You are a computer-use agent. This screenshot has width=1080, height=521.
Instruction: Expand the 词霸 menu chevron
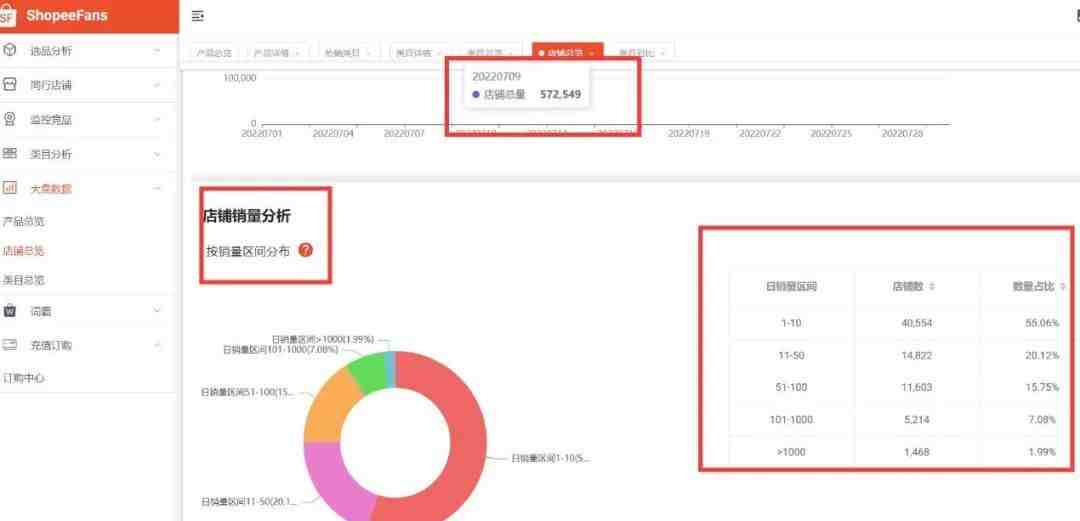click(157, 311)
